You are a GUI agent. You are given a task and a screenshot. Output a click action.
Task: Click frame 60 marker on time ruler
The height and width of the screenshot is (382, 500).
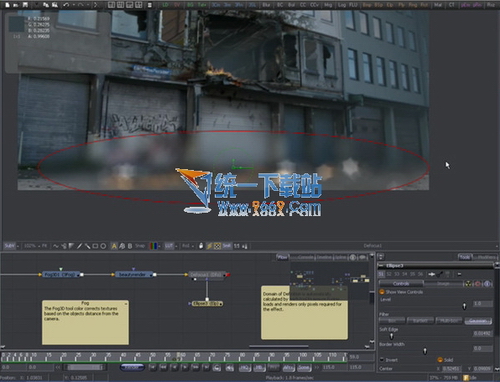(x=182, y=356)
